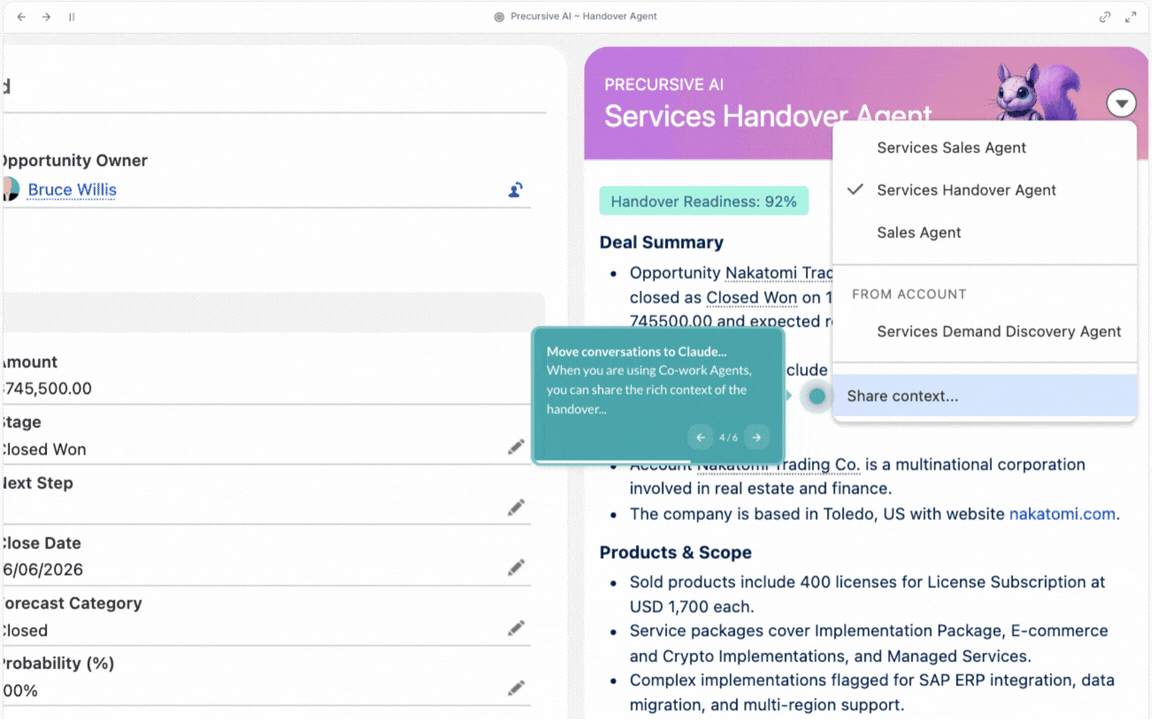Click the Handover Readiness: 92% badge
The height and width of the screenshot is (720, 1152).
pyautogui.click(x=704, y=201)
